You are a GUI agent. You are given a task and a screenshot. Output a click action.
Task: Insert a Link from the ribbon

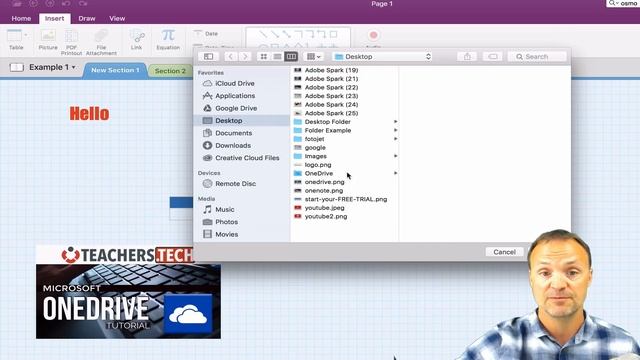[x=137, y=40]
